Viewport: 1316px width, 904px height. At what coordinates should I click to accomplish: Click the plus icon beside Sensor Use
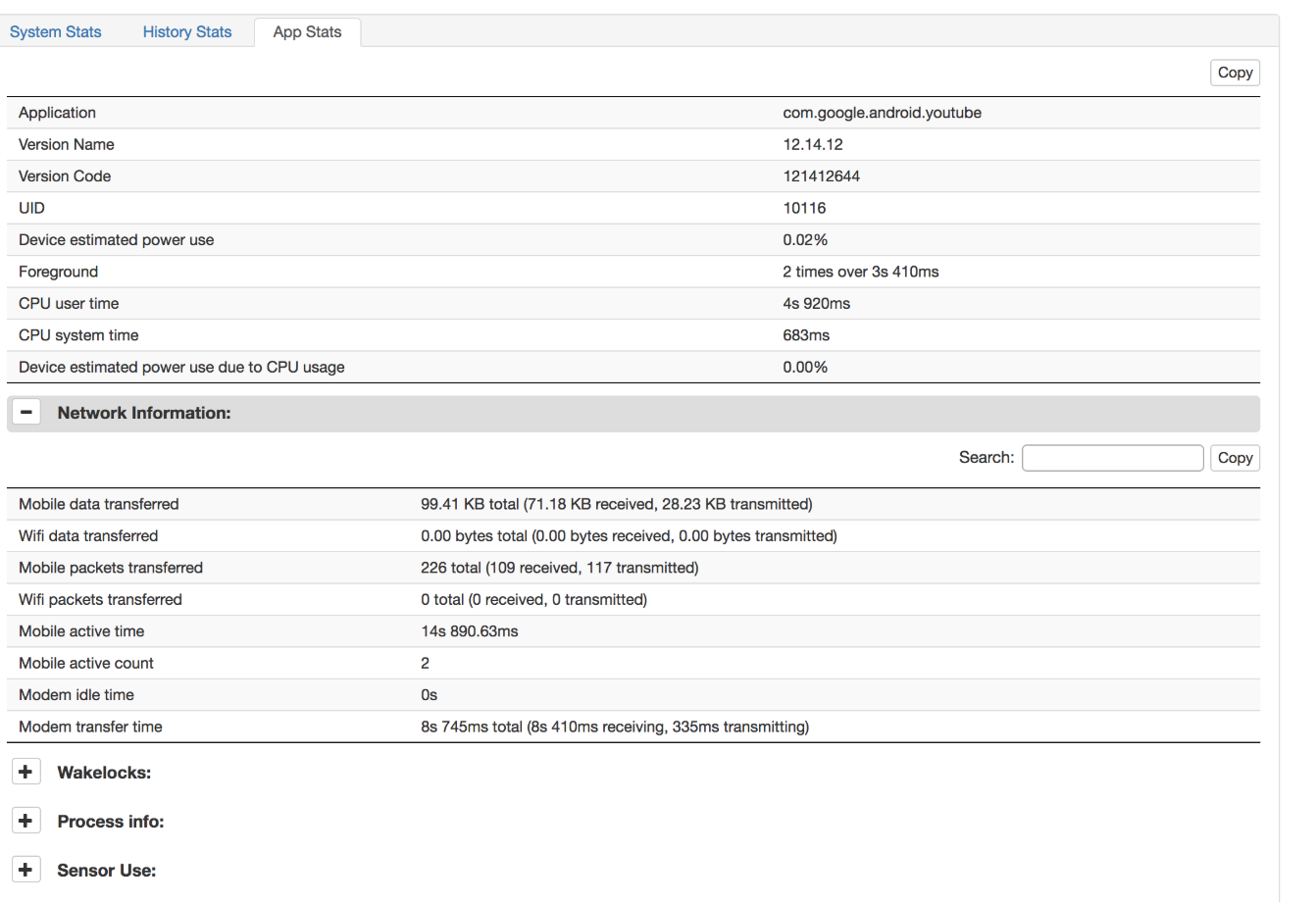tap(25, 870)
